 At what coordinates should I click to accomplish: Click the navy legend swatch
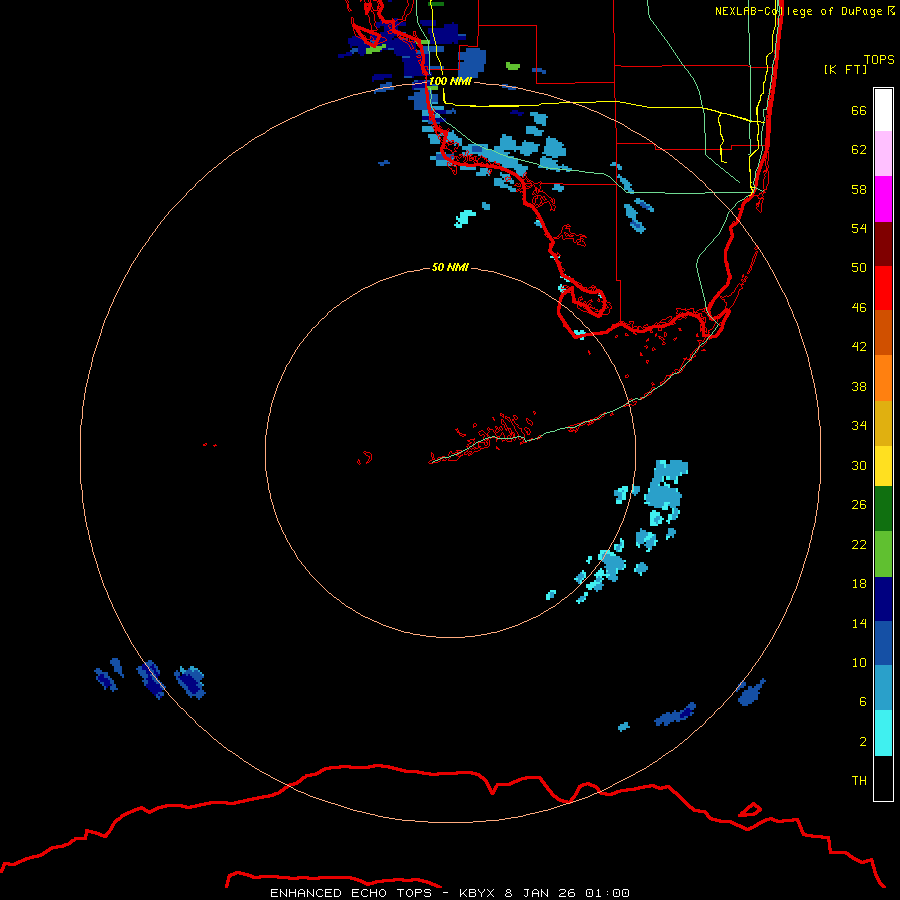tap(883, 599)
